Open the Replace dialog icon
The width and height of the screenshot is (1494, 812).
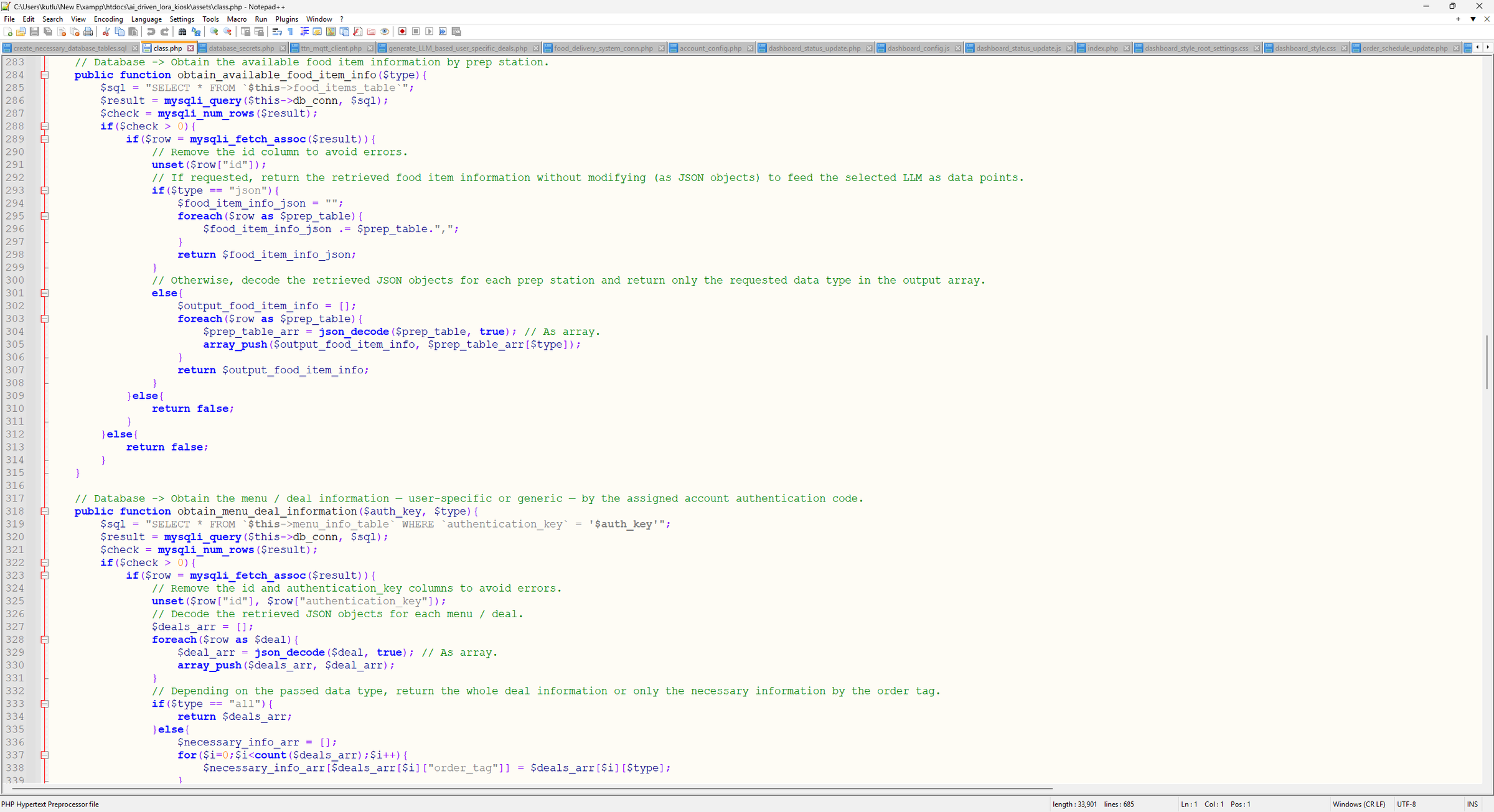[196, 32]
